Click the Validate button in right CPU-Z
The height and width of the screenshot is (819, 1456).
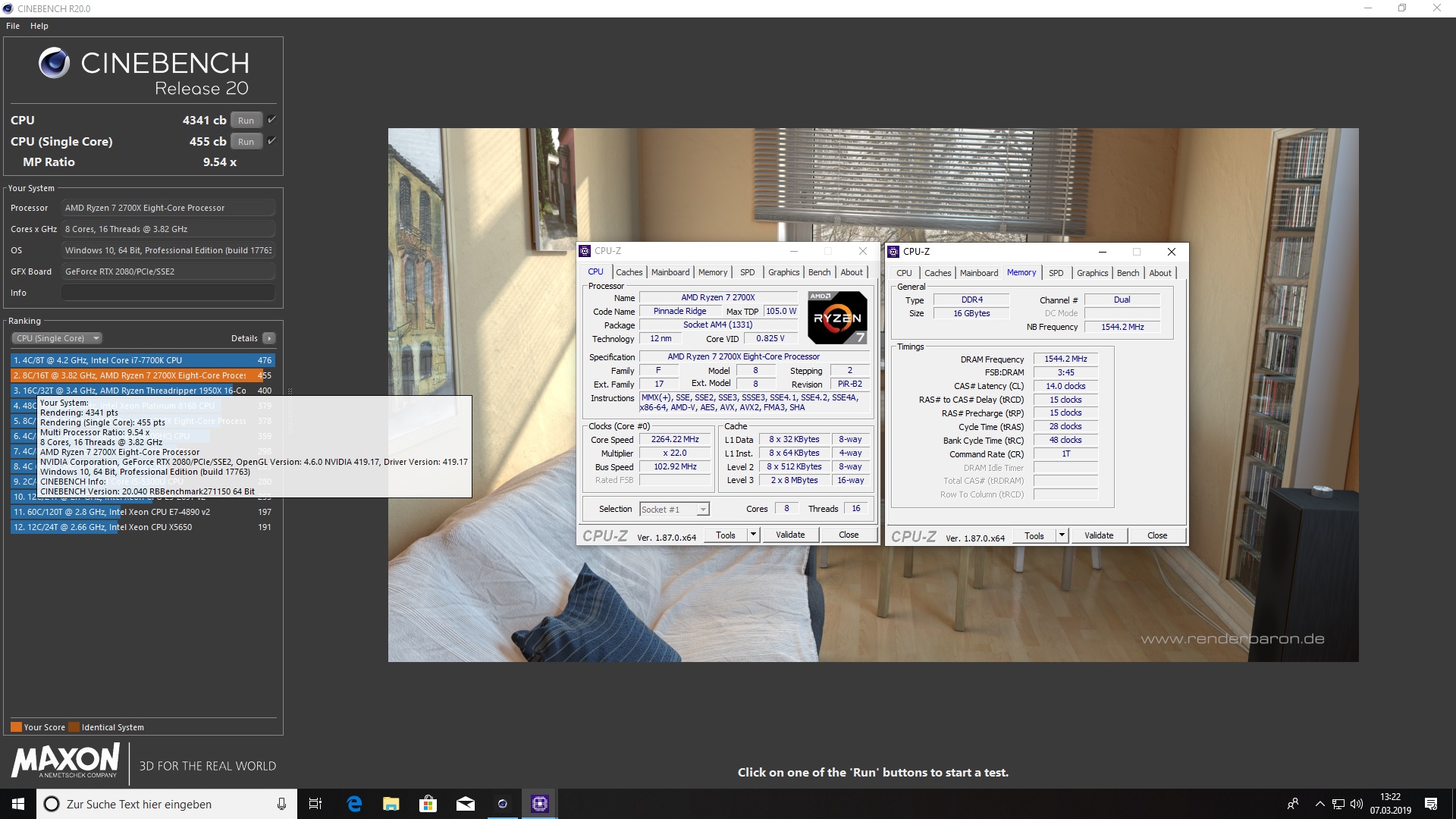(x=1099, y=535)
